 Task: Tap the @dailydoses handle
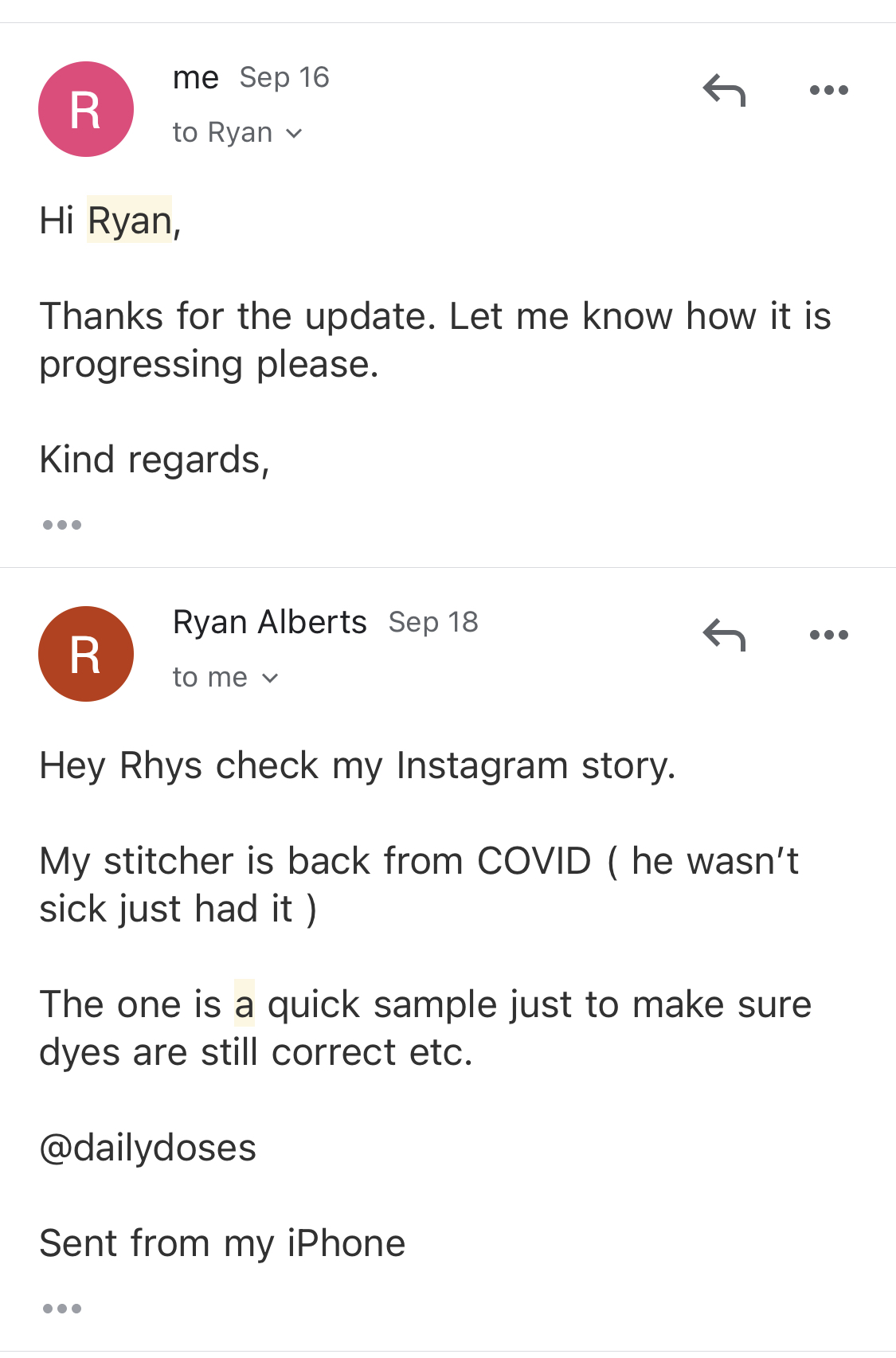[x=148, y=1148]
